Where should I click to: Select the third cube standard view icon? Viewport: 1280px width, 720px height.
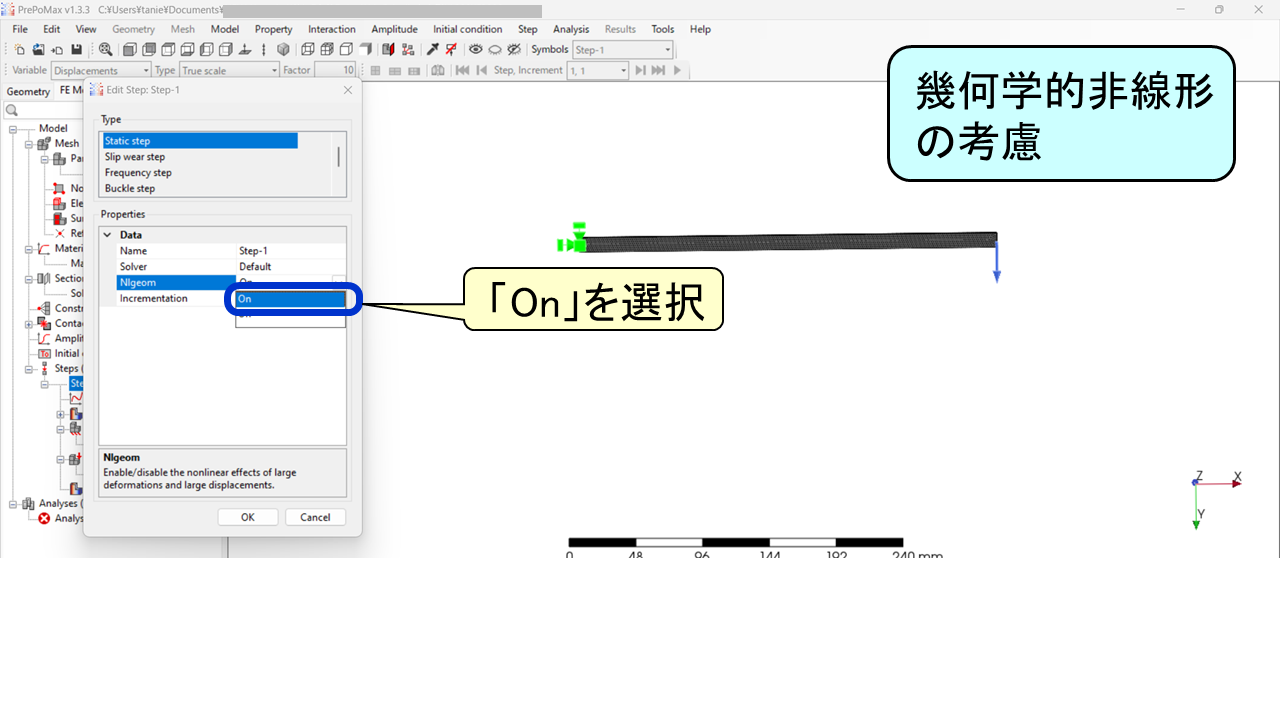coord(168,49)
